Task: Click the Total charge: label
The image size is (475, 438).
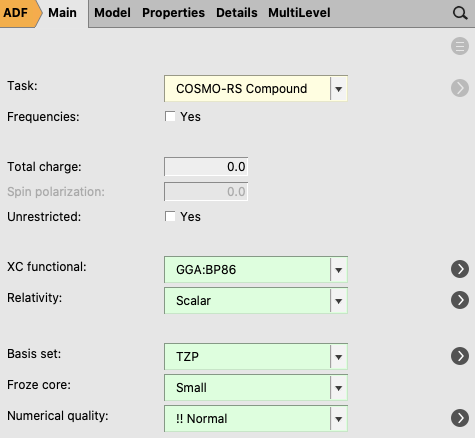Action: click(x=44, y=167)
